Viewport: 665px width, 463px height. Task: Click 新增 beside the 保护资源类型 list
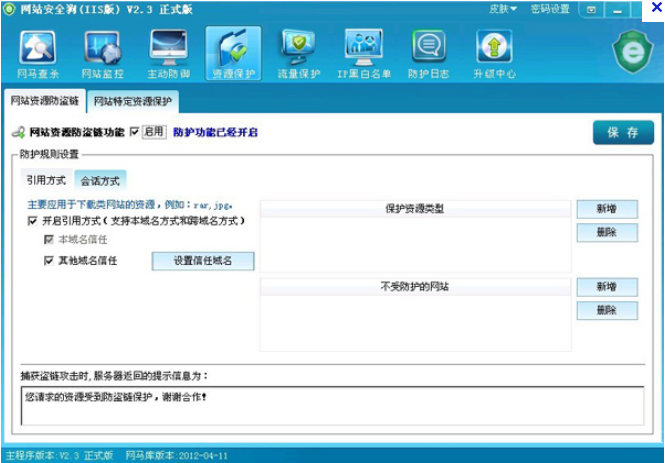pos(606,208)
